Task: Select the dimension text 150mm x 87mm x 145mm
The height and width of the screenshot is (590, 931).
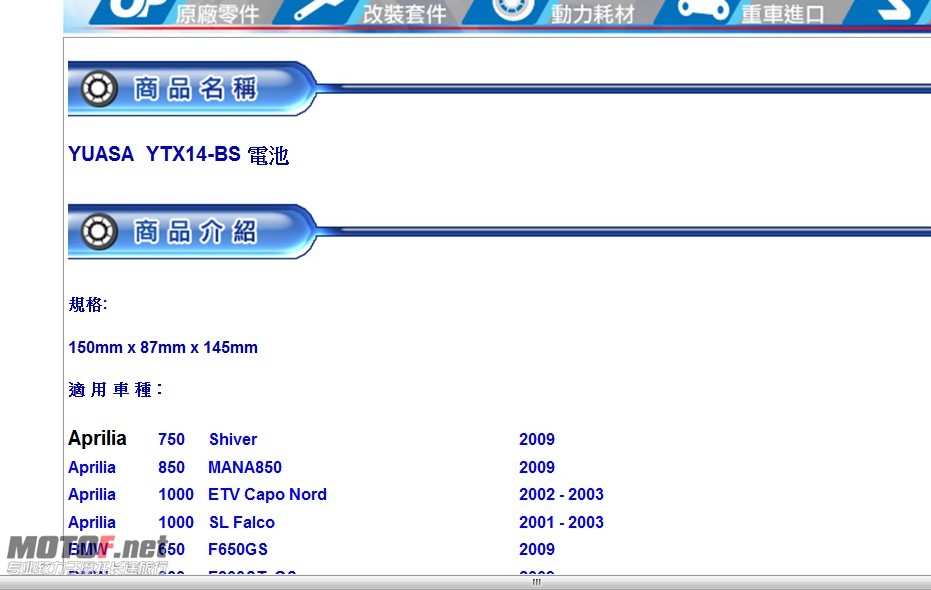Action: pyautogui.click(x=163, y=347)
